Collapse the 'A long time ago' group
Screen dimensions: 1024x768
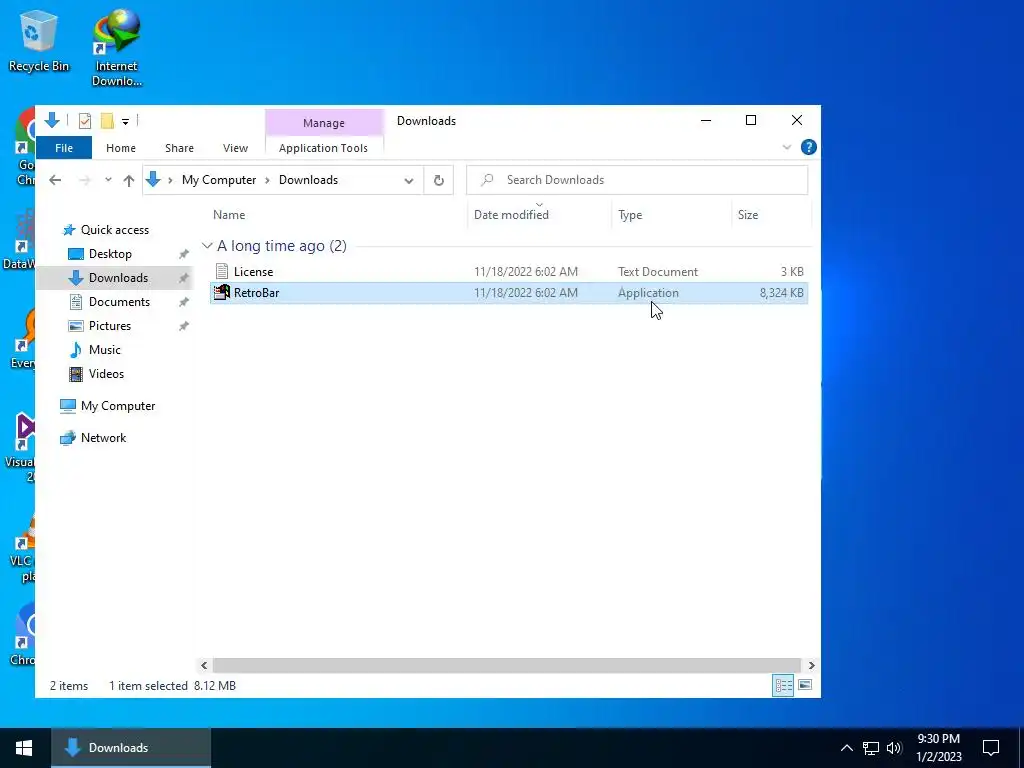point(207,246)
